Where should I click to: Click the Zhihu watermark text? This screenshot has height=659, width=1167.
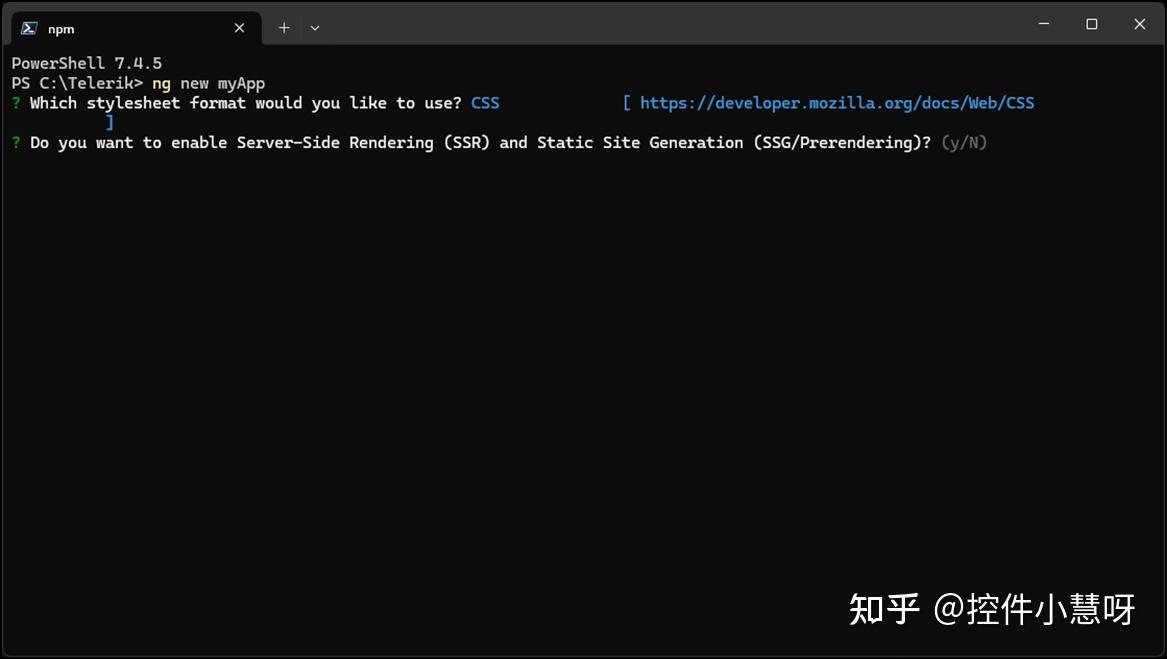pos(994,607)
